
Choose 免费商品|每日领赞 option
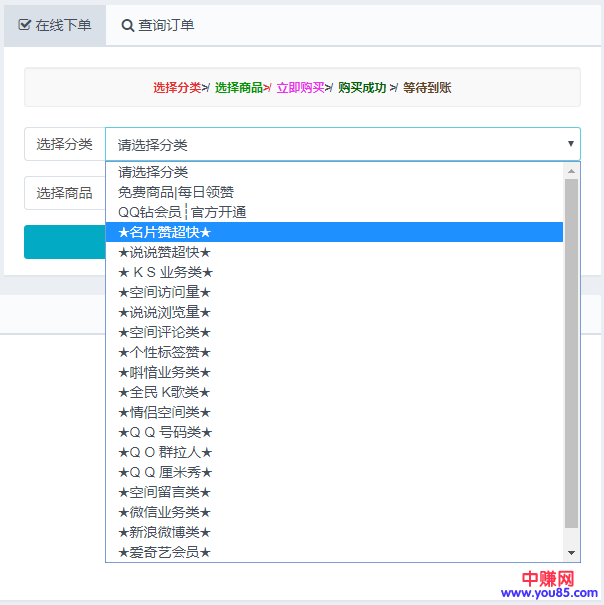coord(176,192)
